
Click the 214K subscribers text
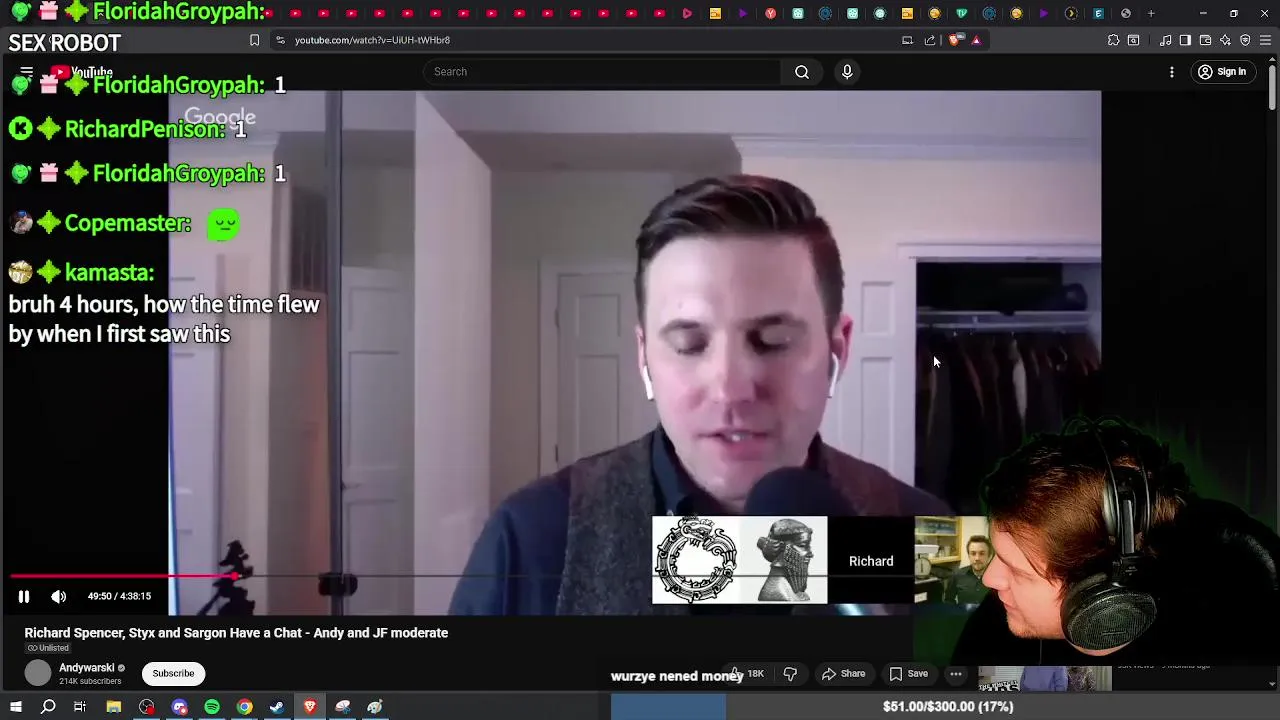pyautogui.click(x=90, y=682)
